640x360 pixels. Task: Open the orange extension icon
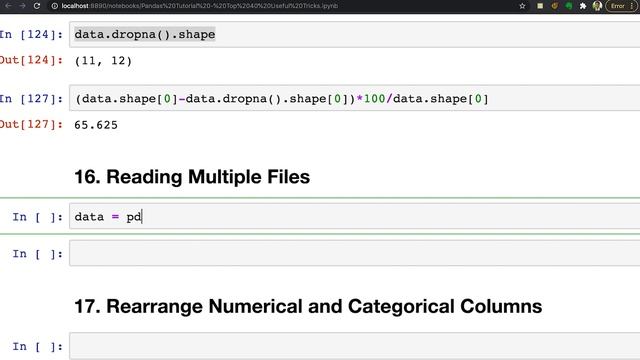[554, 6]
